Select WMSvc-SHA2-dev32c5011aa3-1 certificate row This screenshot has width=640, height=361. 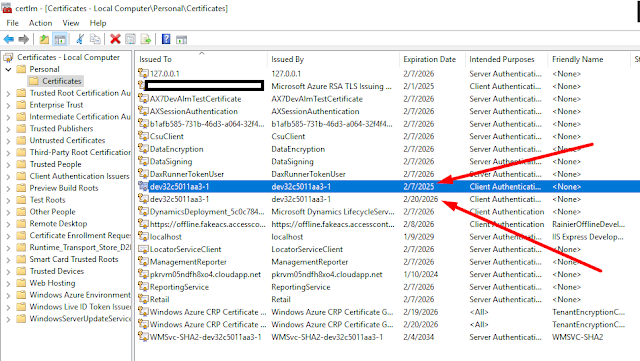[x=389, y=337]
